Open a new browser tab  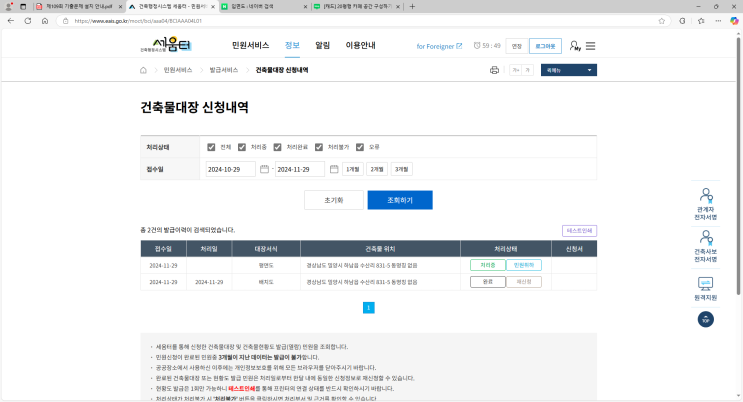coord(412,7)
